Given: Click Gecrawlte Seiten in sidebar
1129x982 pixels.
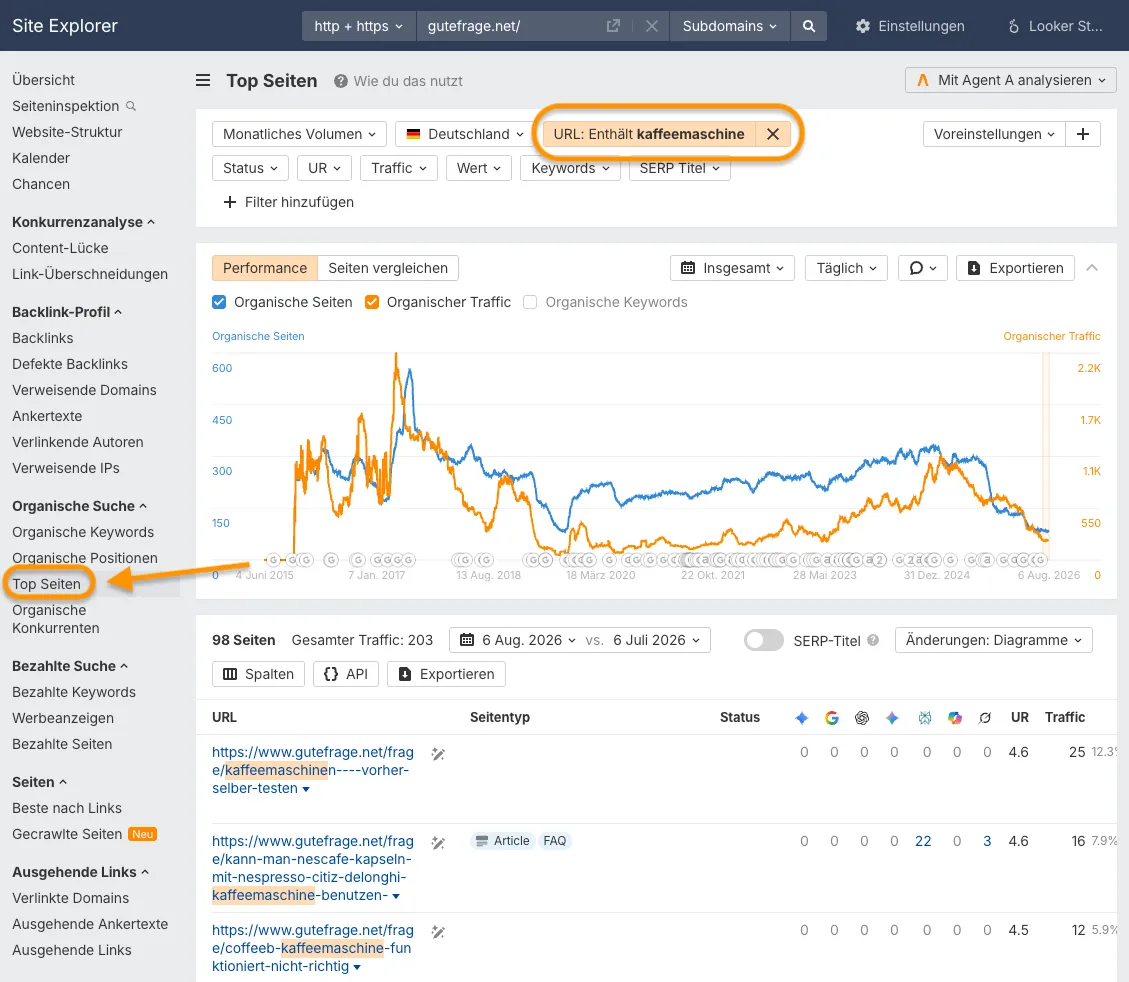Looking at the screenshot, I should pos(67,834).
